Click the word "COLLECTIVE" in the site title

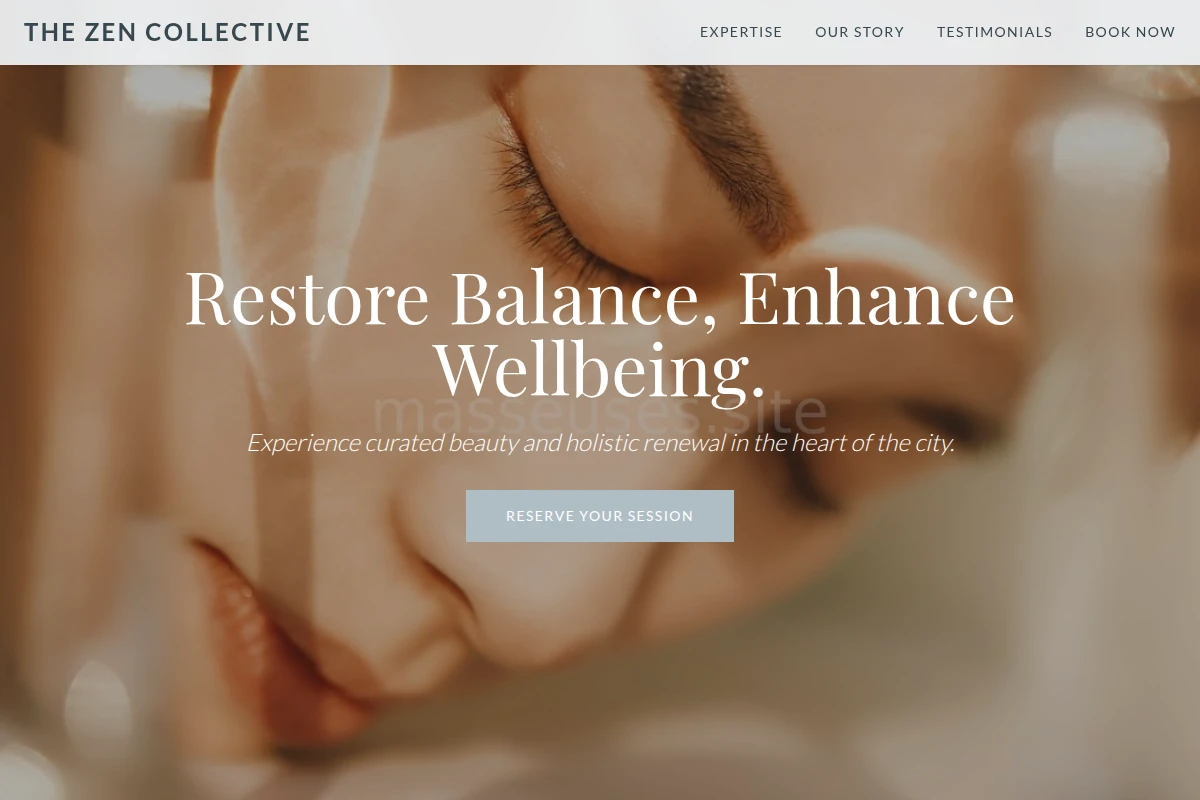pos(228,32)
